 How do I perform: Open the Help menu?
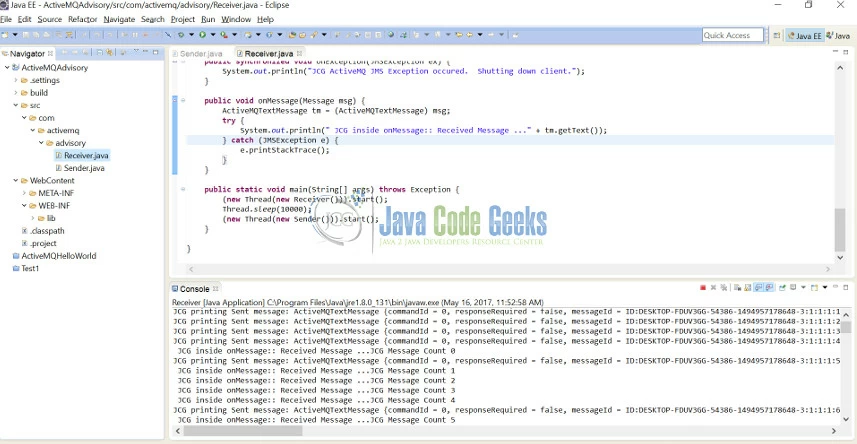tap(265, 19)
